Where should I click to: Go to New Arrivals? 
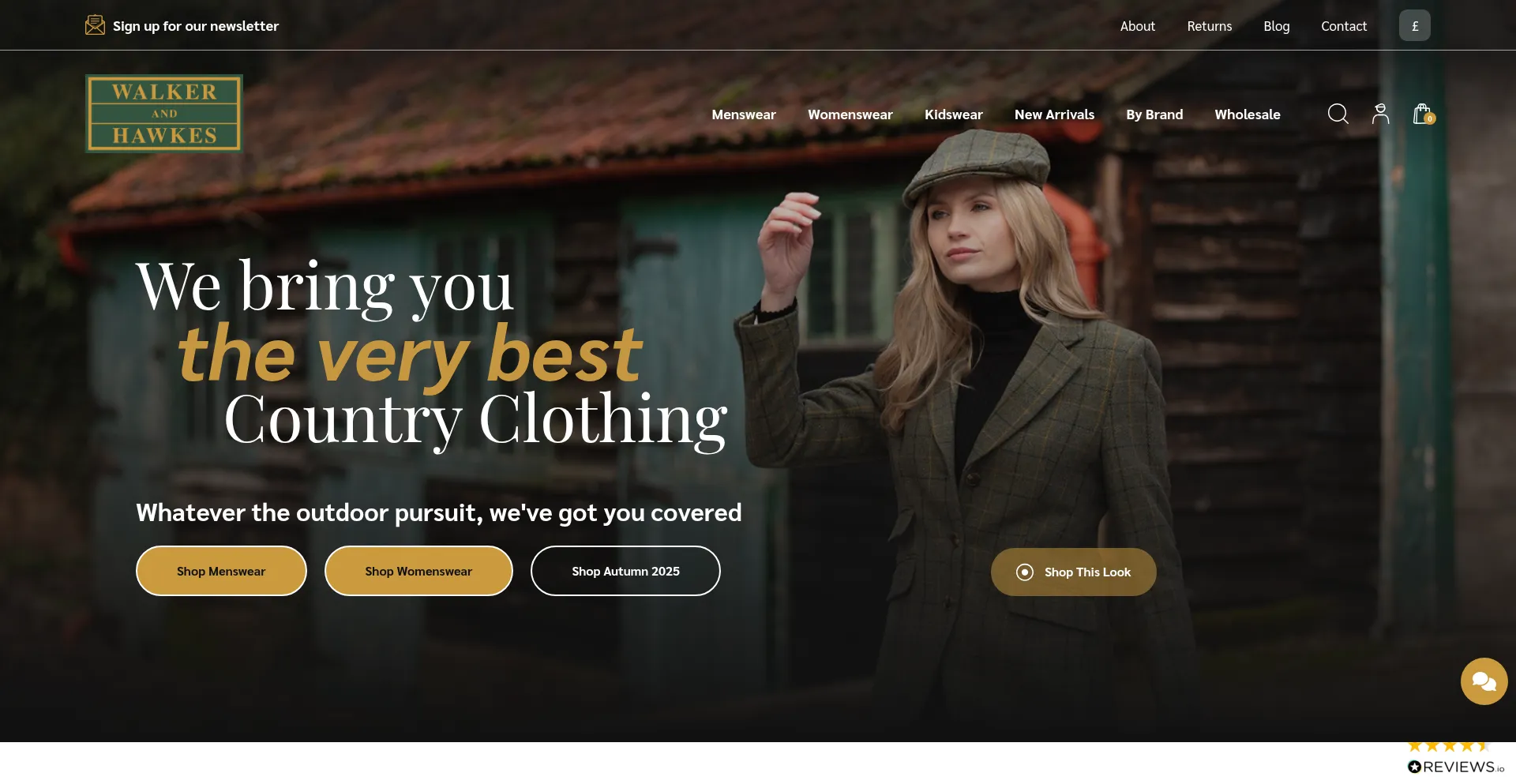click(x=1054, y=114)
